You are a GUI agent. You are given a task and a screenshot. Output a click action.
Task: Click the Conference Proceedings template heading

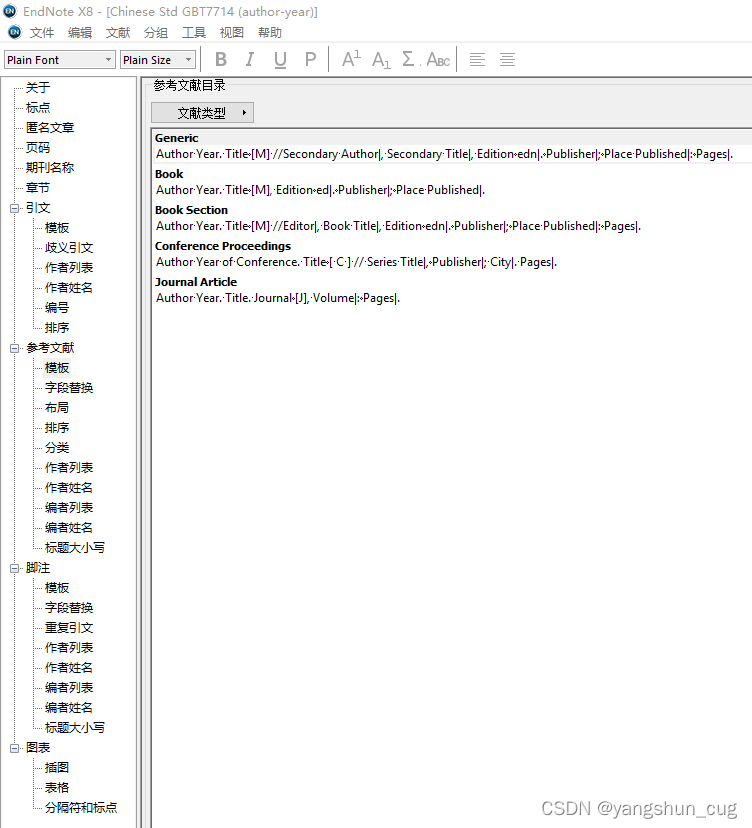tap(223, 246)
